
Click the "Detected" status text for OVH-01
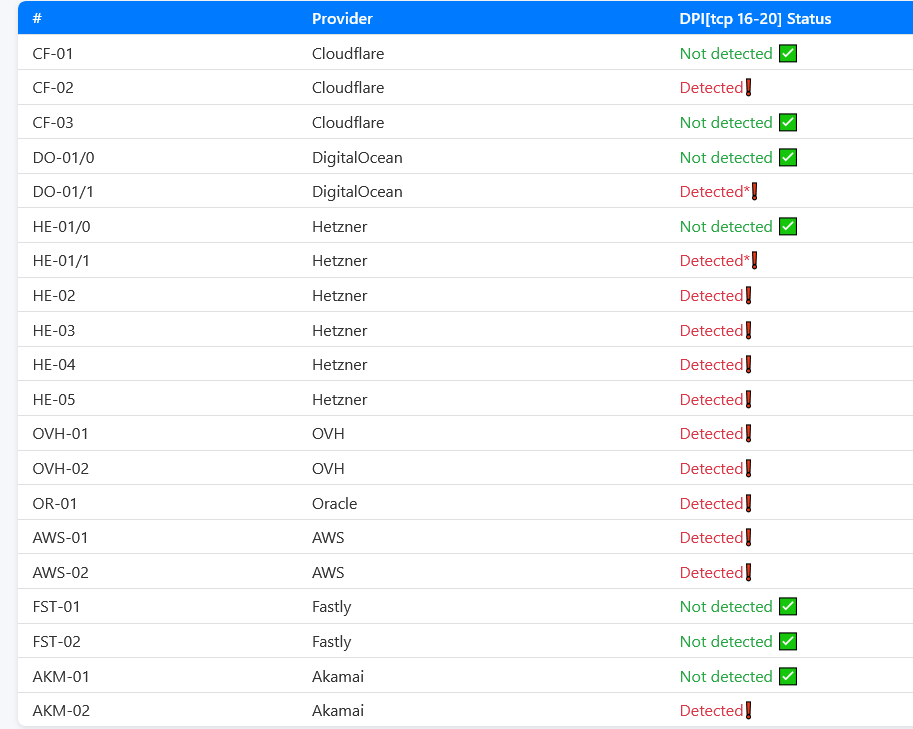(711, 434)
